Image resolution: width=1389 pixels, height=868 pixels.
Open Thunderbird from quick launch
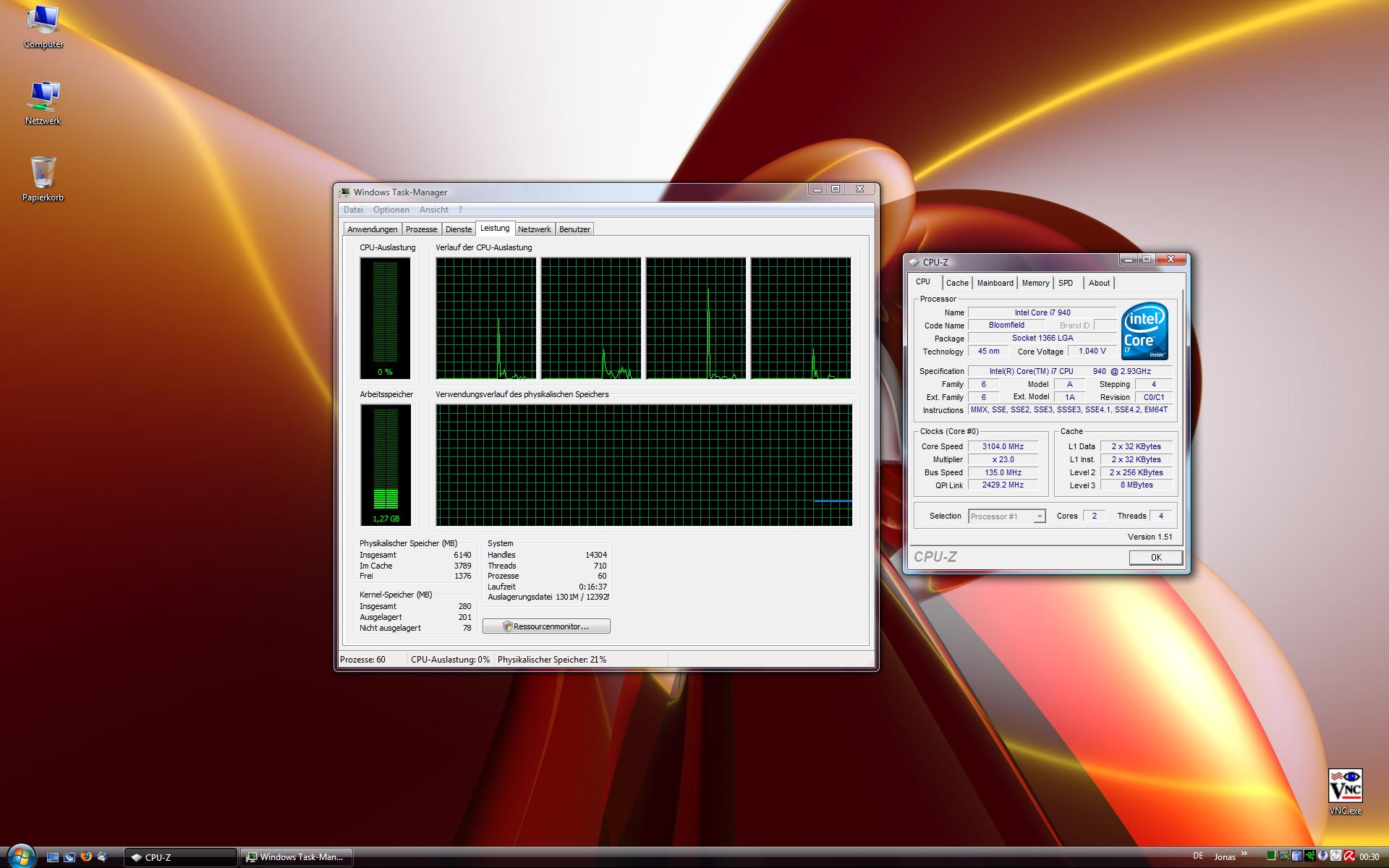[102, 856]
